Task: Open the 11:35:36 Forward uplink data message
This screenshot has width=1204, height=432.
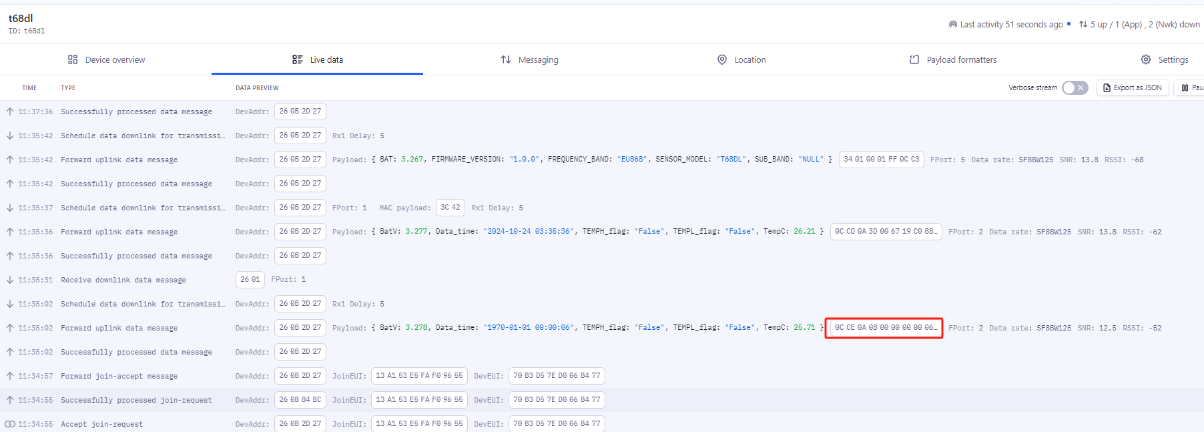Action: [x=602, y=232]
